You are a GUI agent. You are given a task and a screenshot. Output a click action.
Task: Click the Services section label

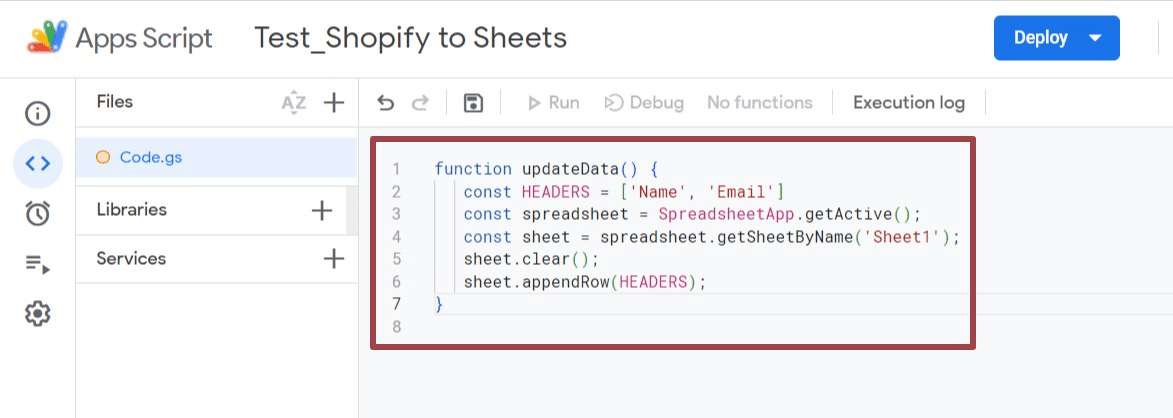tap(131, 259)
